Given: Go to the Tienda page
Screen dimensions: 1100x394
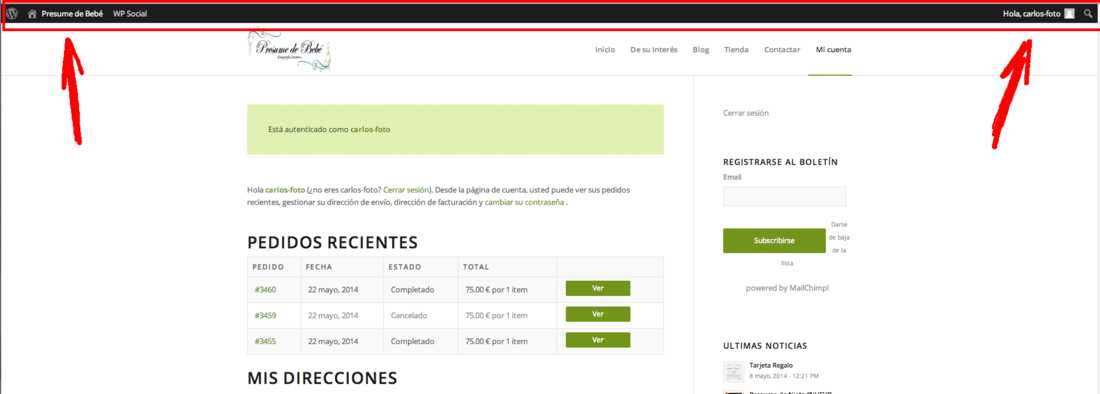Looking at the screenshot, I should click(736, 50).
